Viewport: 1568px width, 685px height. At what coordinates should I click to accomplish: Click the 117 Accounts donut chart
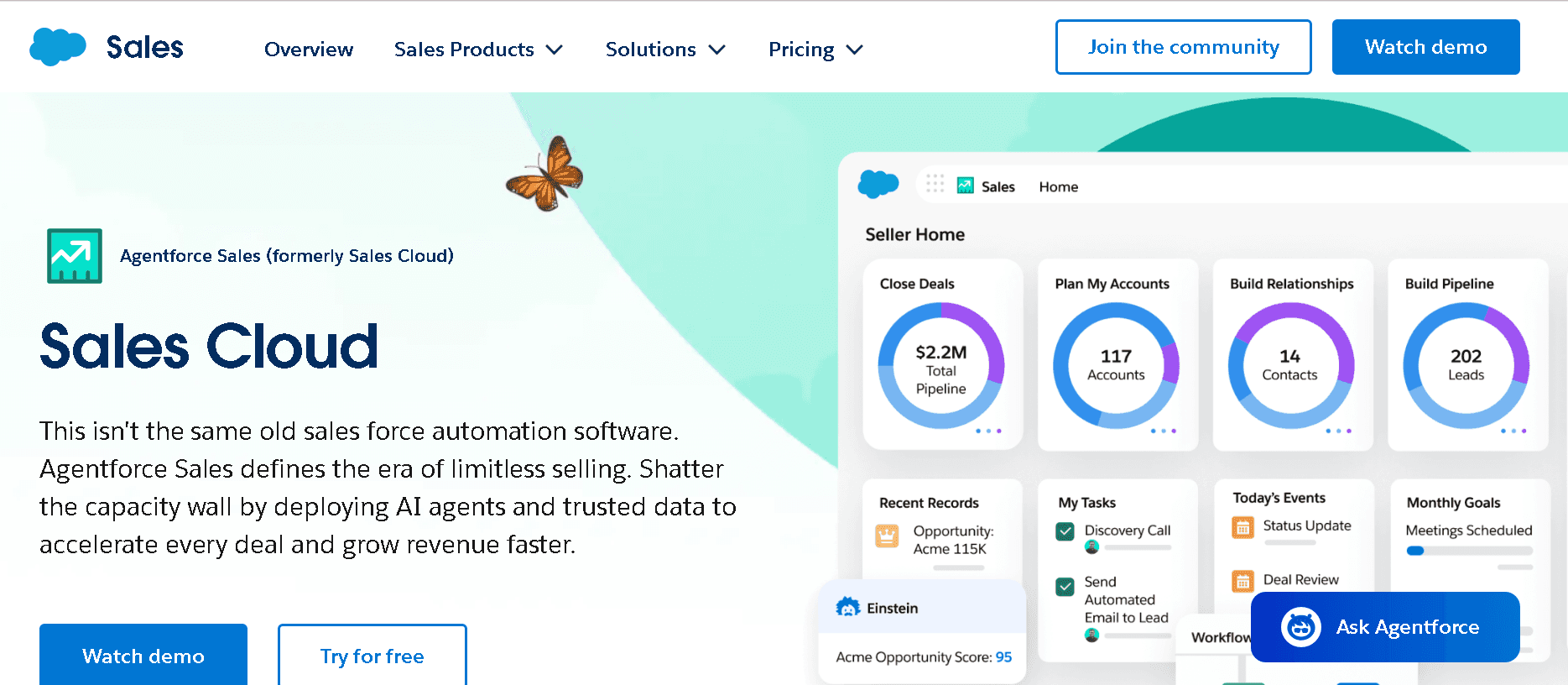pos(1116,366)
